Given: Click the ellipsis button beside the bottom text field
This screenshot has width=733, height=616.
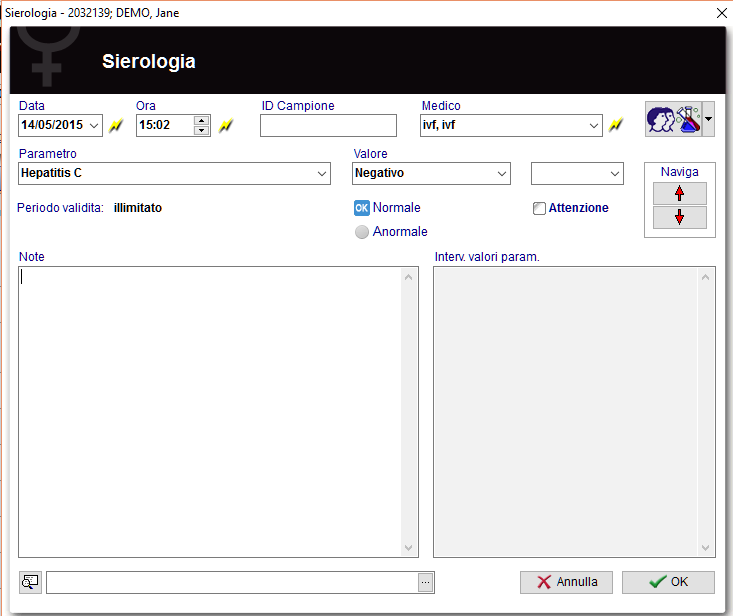Looking at the screenshot, I should pyautogui.click(x=425, y=582).
